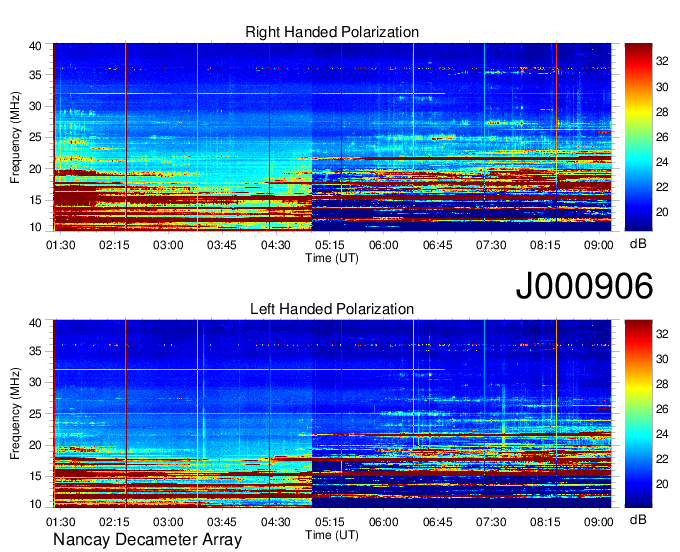
Task: Click the 35 frequency tick of the lower plot
Action: [35, 351]
